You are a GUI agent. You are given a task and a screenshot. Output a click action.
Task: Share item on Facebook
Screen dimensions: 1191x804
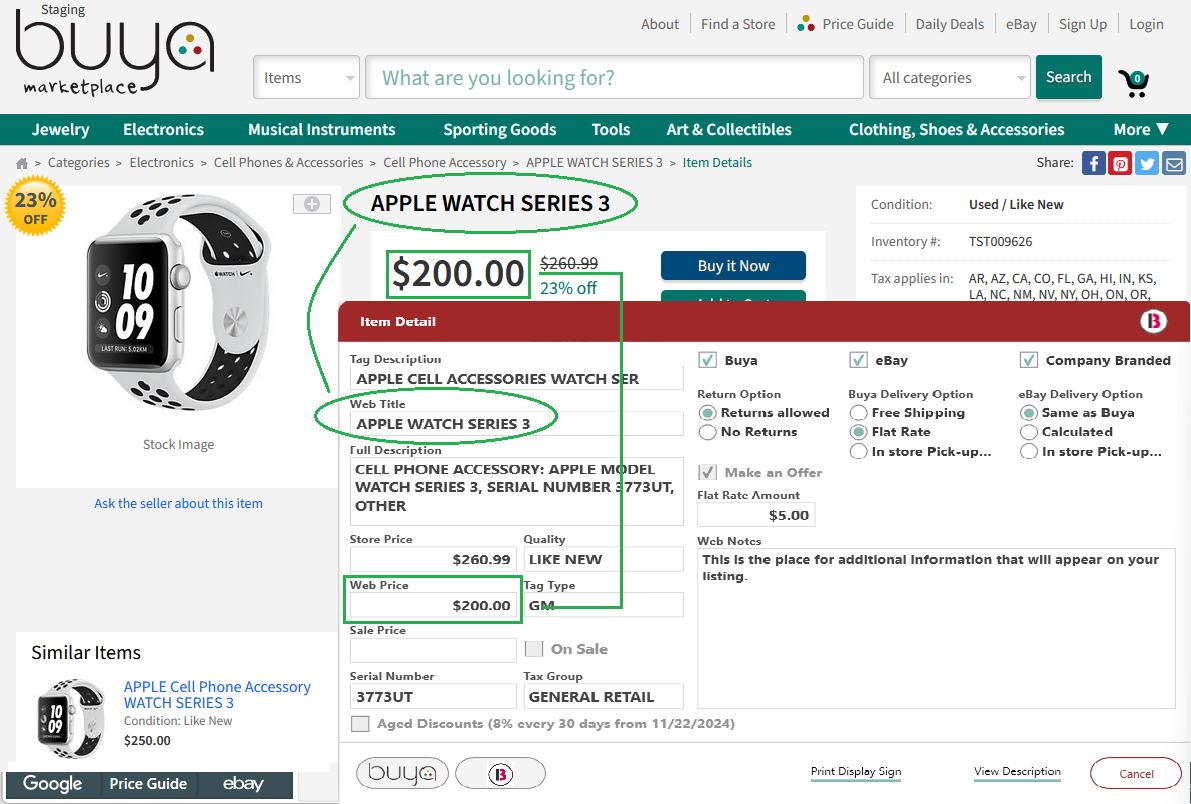click(x=1093, y=163)
